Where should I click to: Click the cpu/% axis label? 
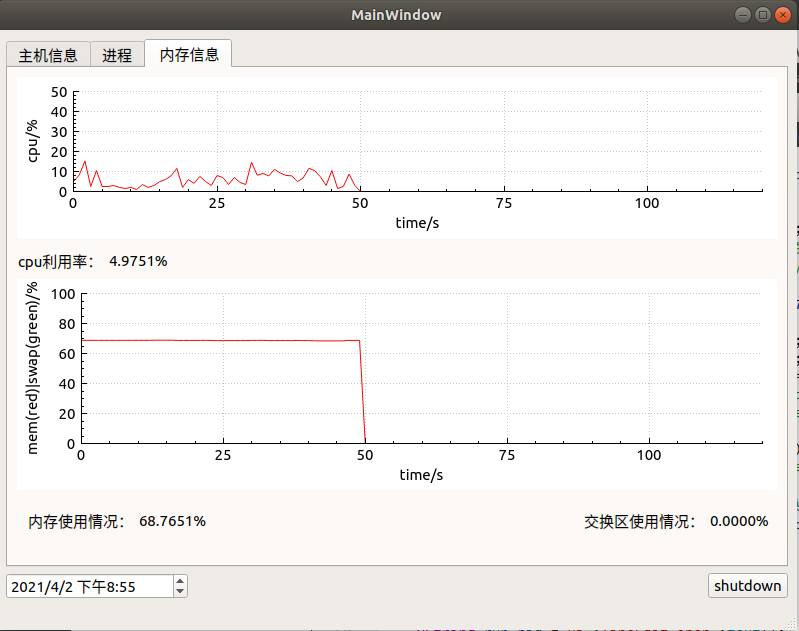point(32,141)
